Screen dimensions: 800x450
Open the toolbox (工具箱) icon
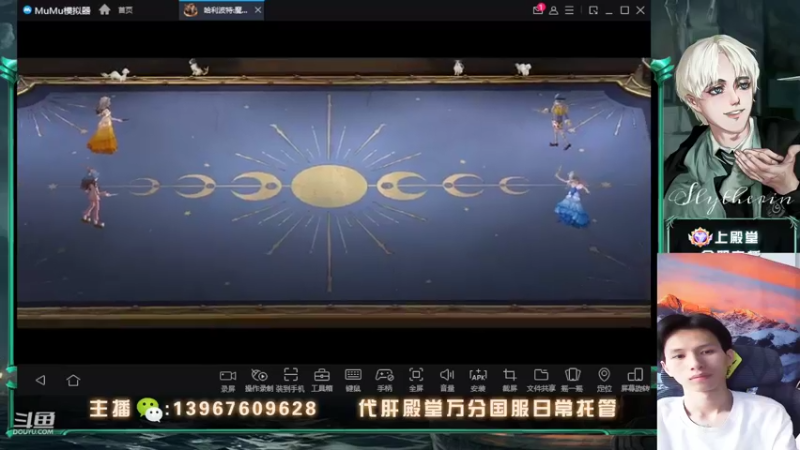pyautogui.click(x=321, y=380)
